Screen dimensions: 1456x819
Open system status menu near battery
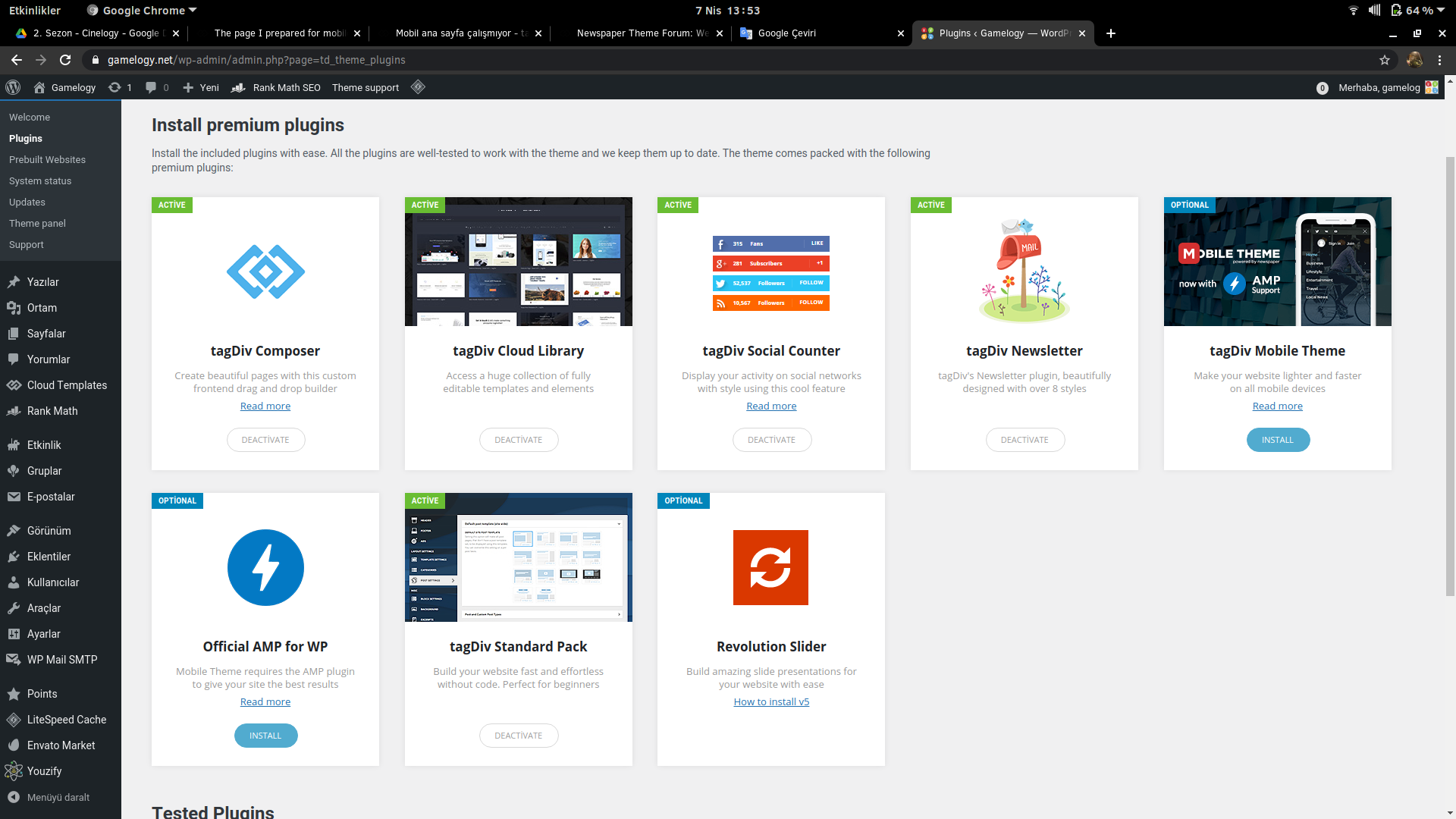coord(1397,11)
